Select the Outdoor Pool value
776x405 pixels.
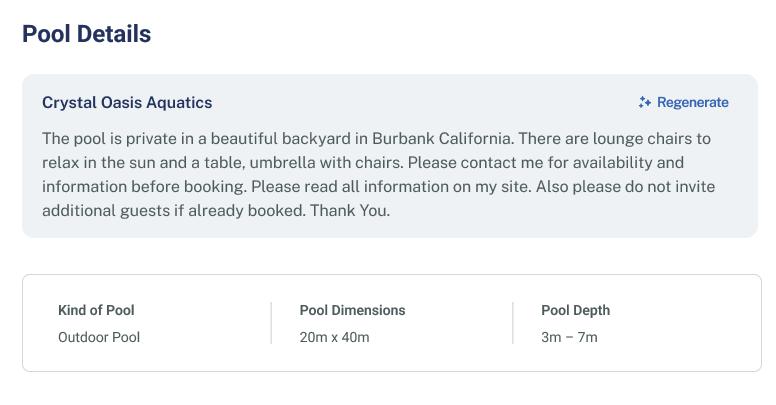coord(99,337)
